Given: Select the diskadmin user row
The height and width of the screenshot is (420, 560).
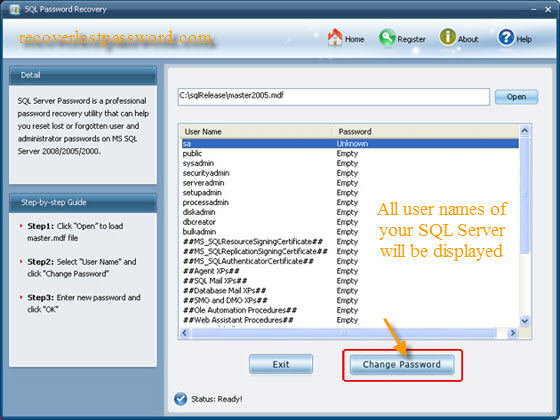Looking at the screenshot, I should (350, 212).
